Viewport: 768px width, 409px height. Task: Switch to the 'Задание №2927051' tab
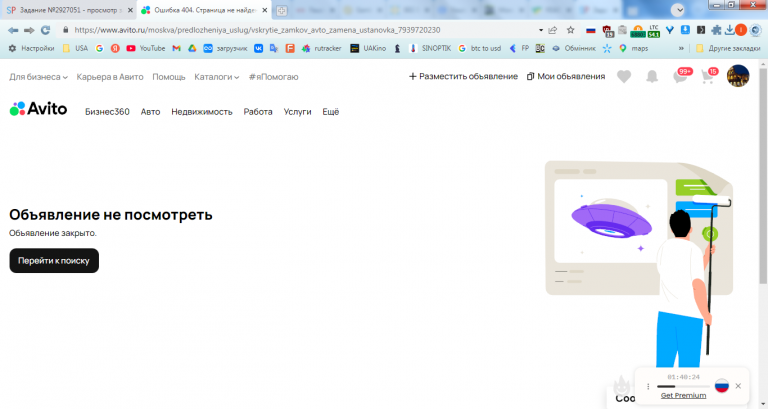pos(69,10)
